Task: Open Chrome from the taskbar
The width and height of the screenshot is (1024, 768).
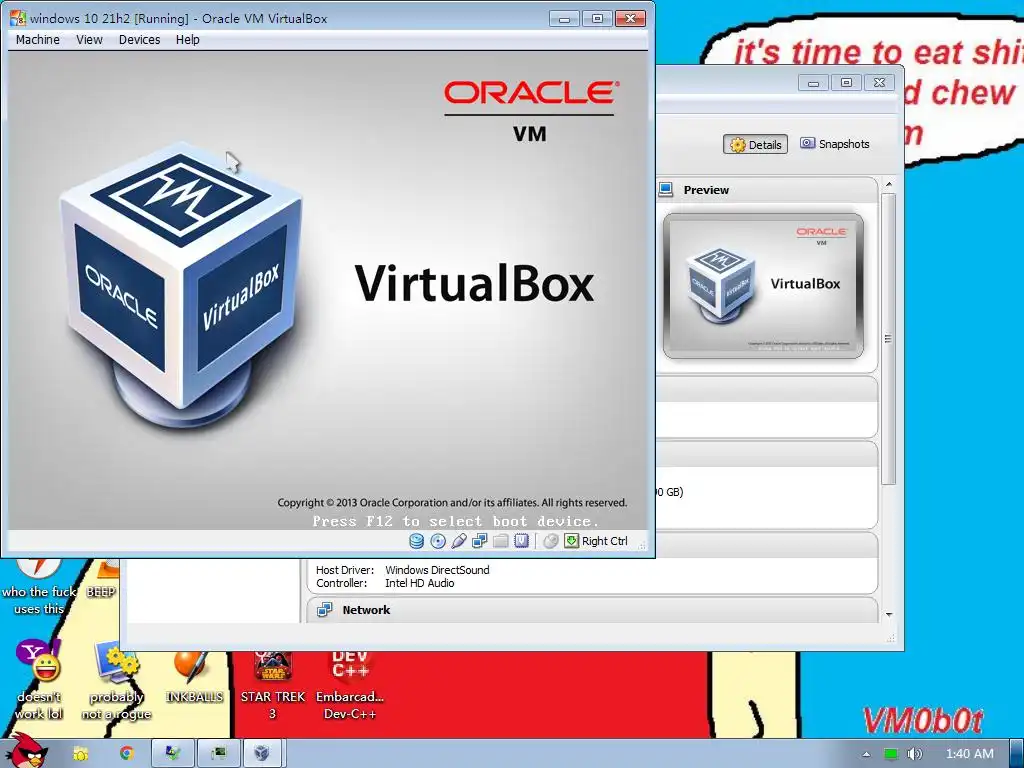Action: (127, 754)
